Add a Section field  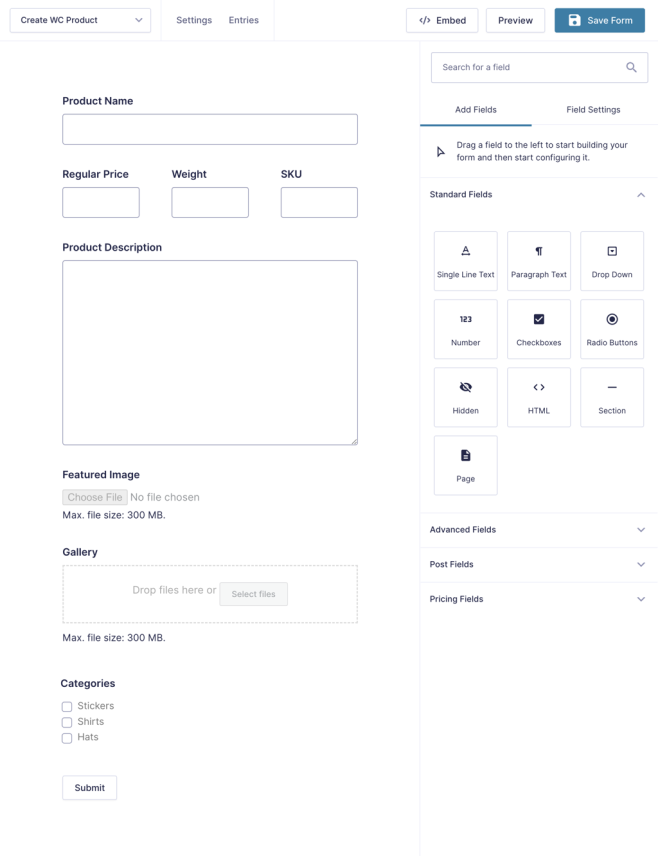612,397
